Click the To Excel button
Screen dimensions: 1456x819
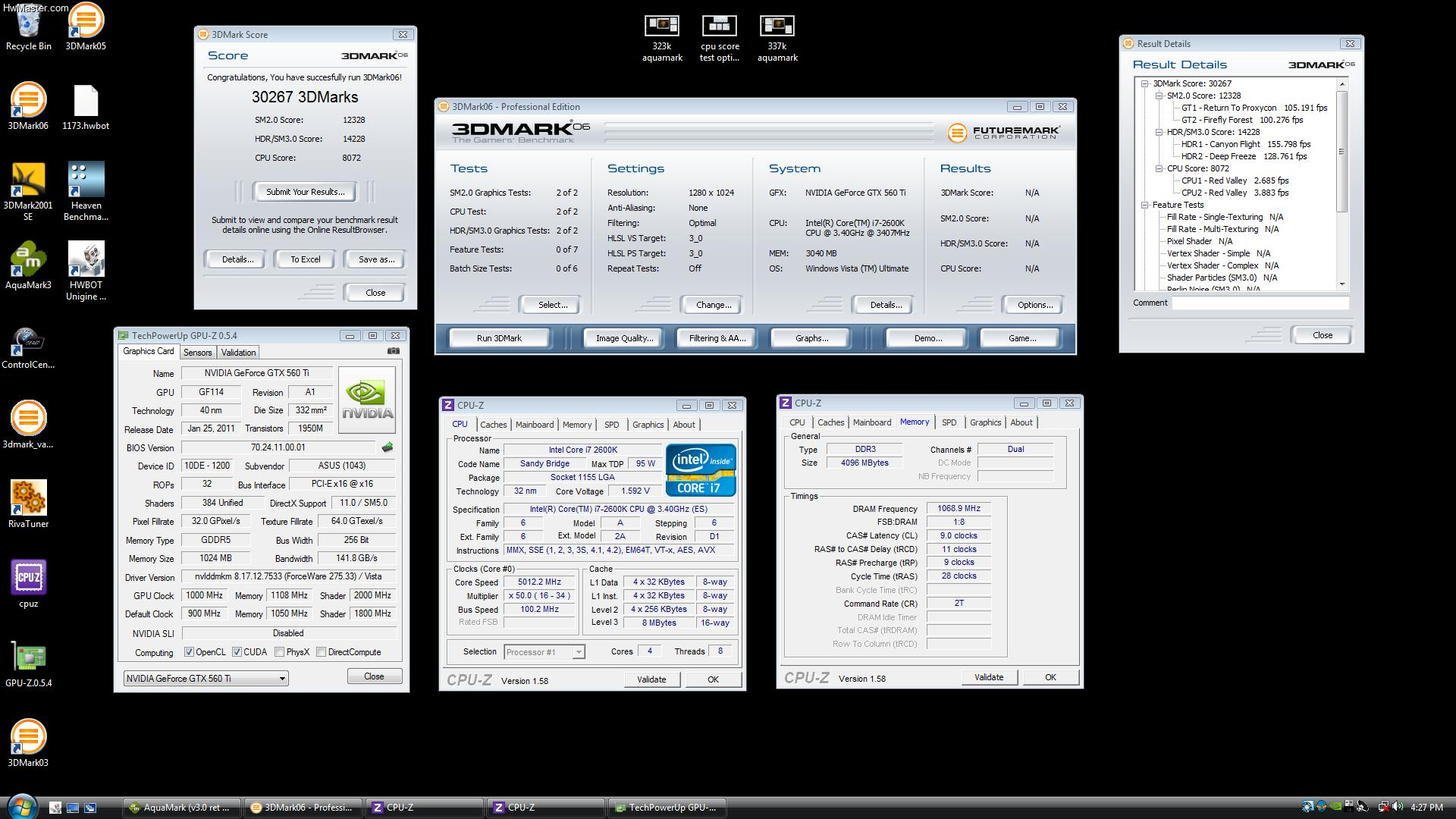point(306,259)
